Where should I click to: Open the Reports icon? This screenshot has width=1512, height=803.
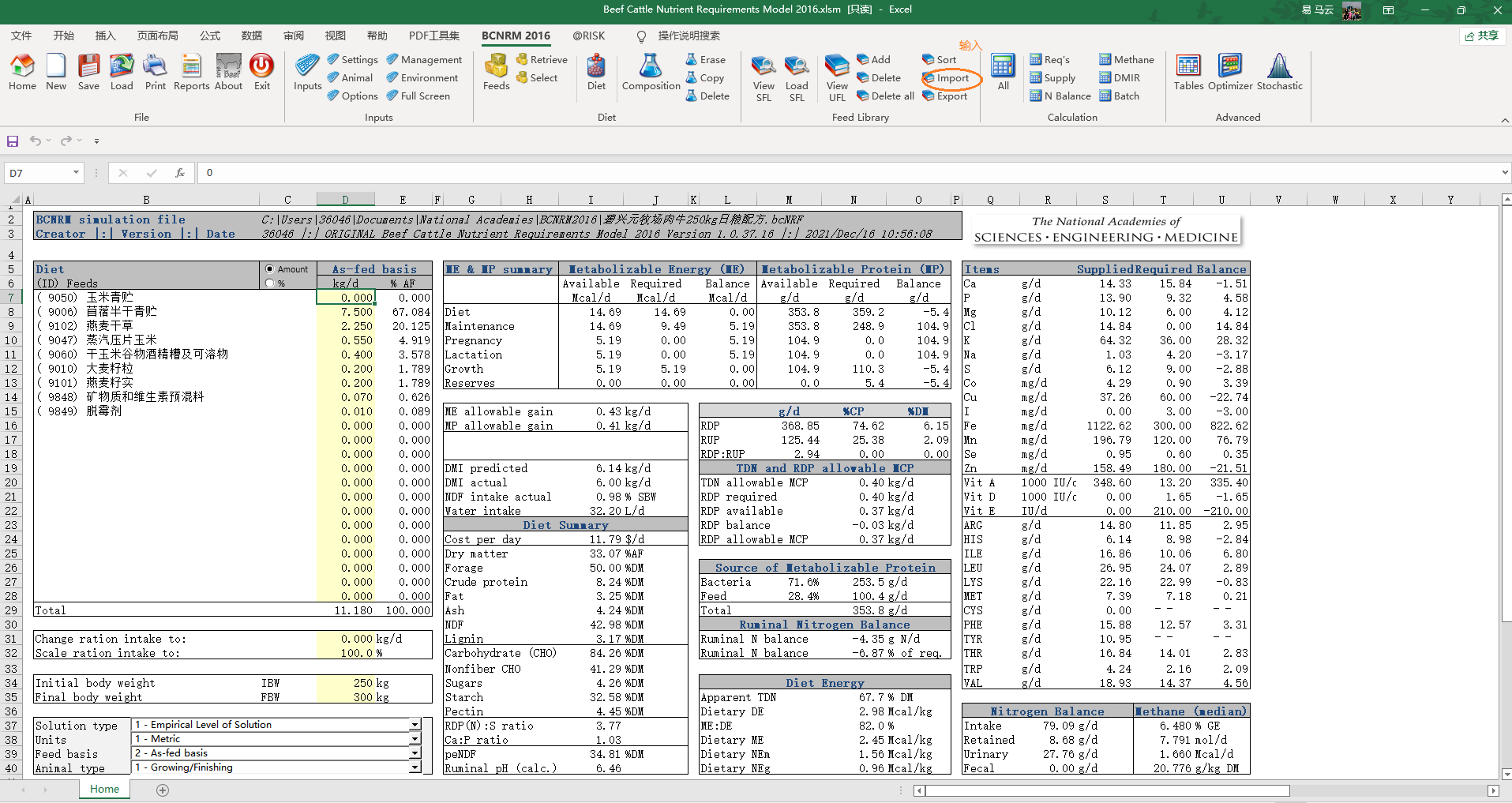pyautogui.click(x=191, y=72)
